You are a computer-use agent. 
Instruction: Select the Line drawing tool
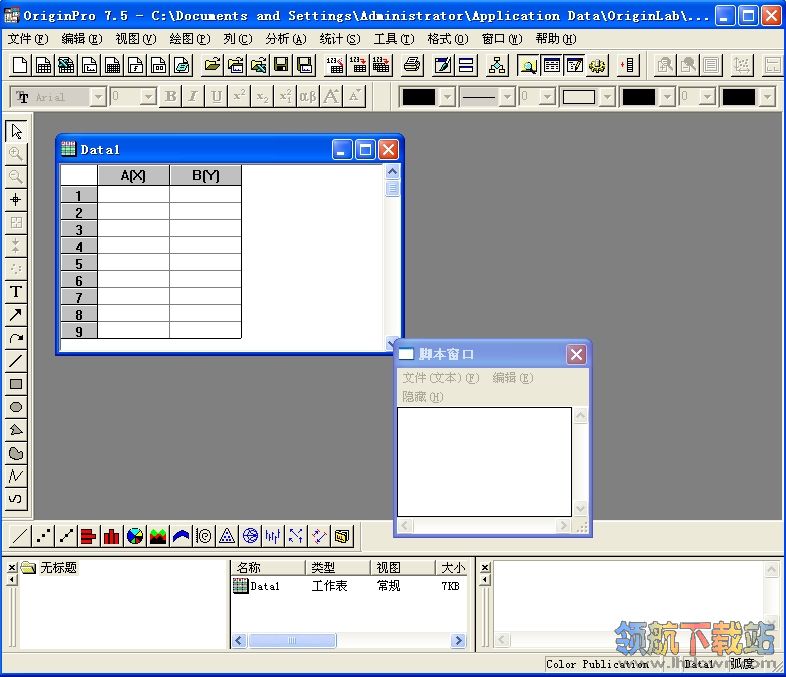click(x=16, y=361)
